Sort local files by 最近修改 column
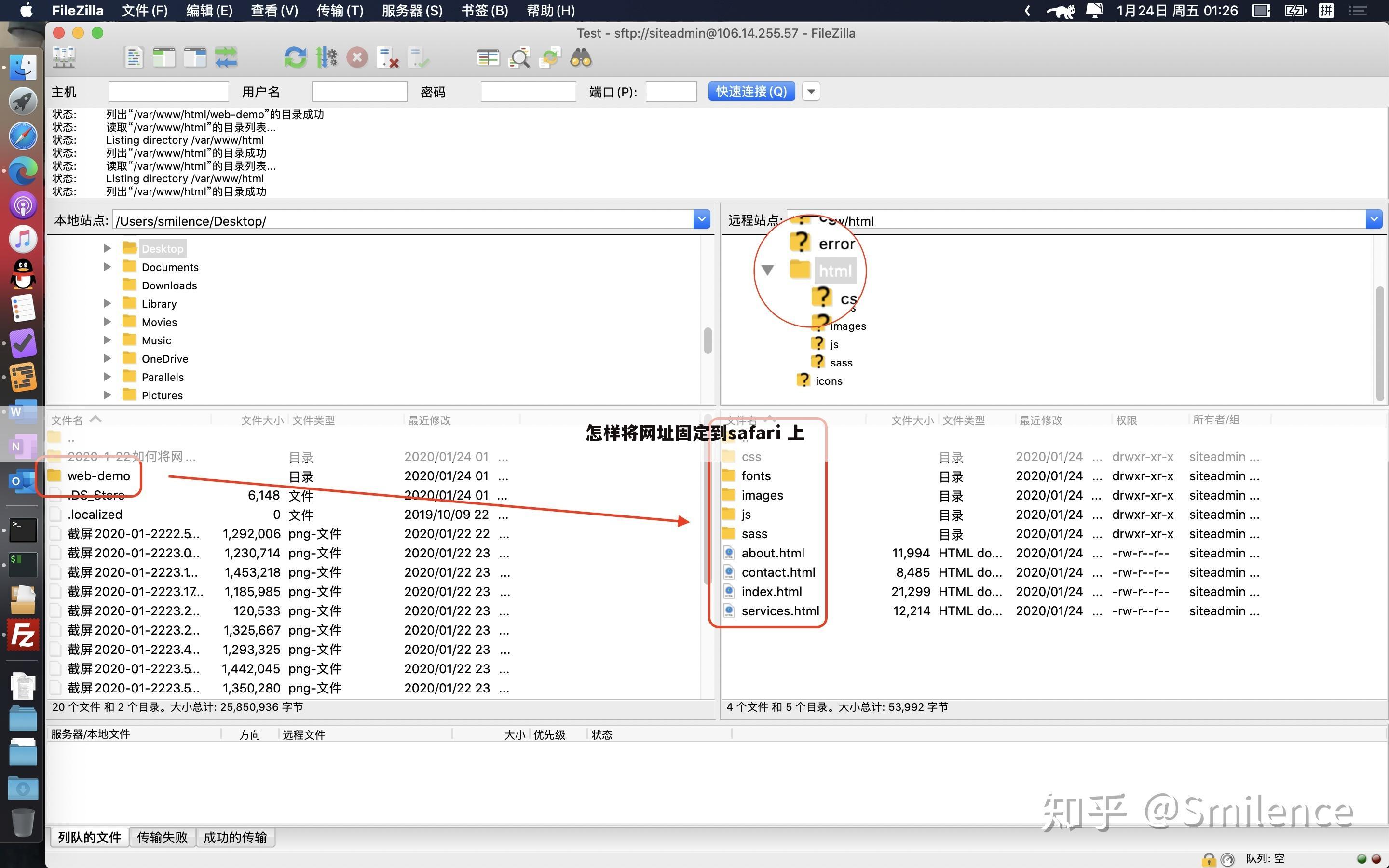The image size is (1389, 868). pyautogui.click(x=429, y=420)
